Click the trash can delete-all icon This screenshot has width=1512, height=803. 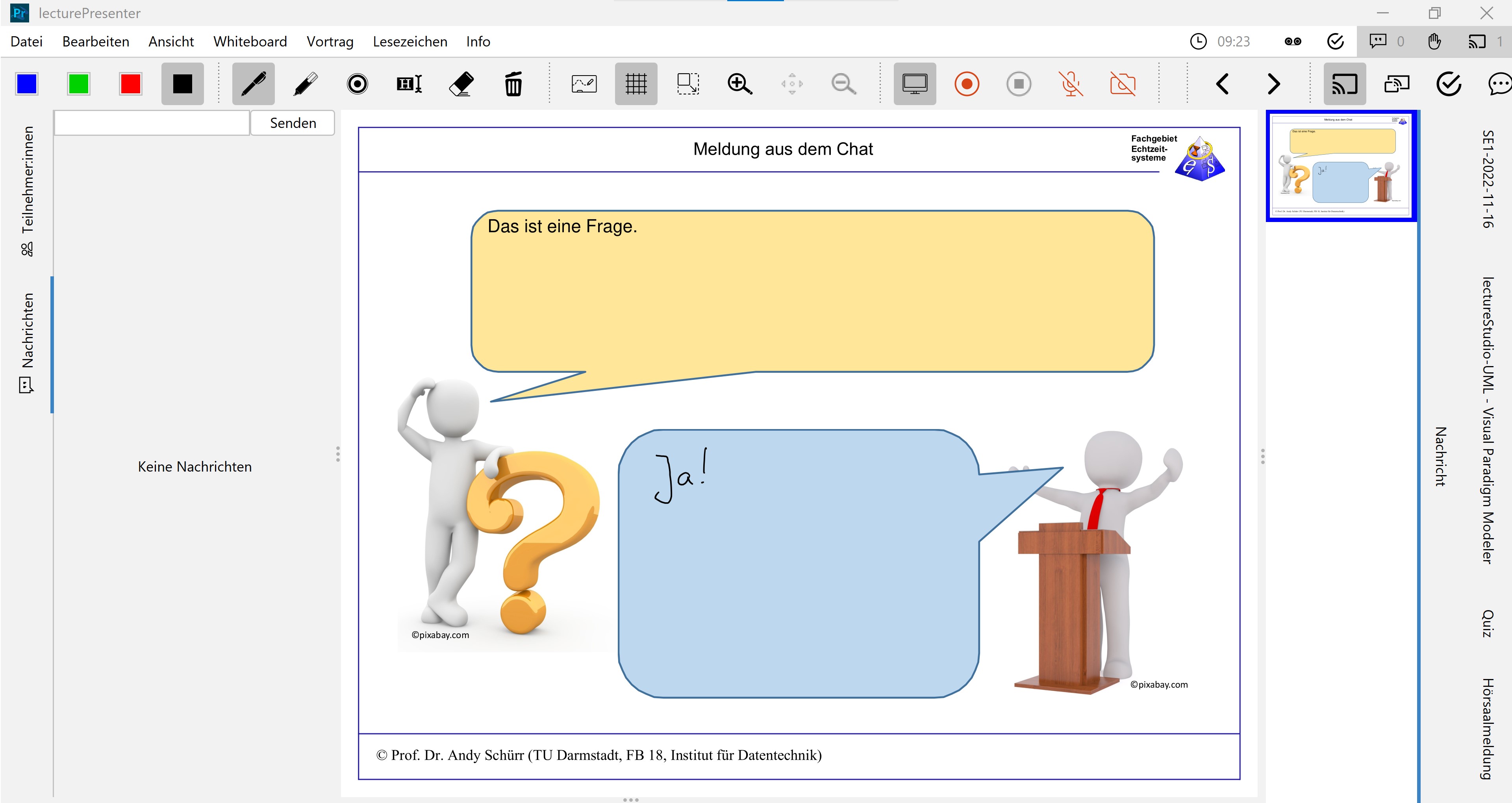(513, 84)
